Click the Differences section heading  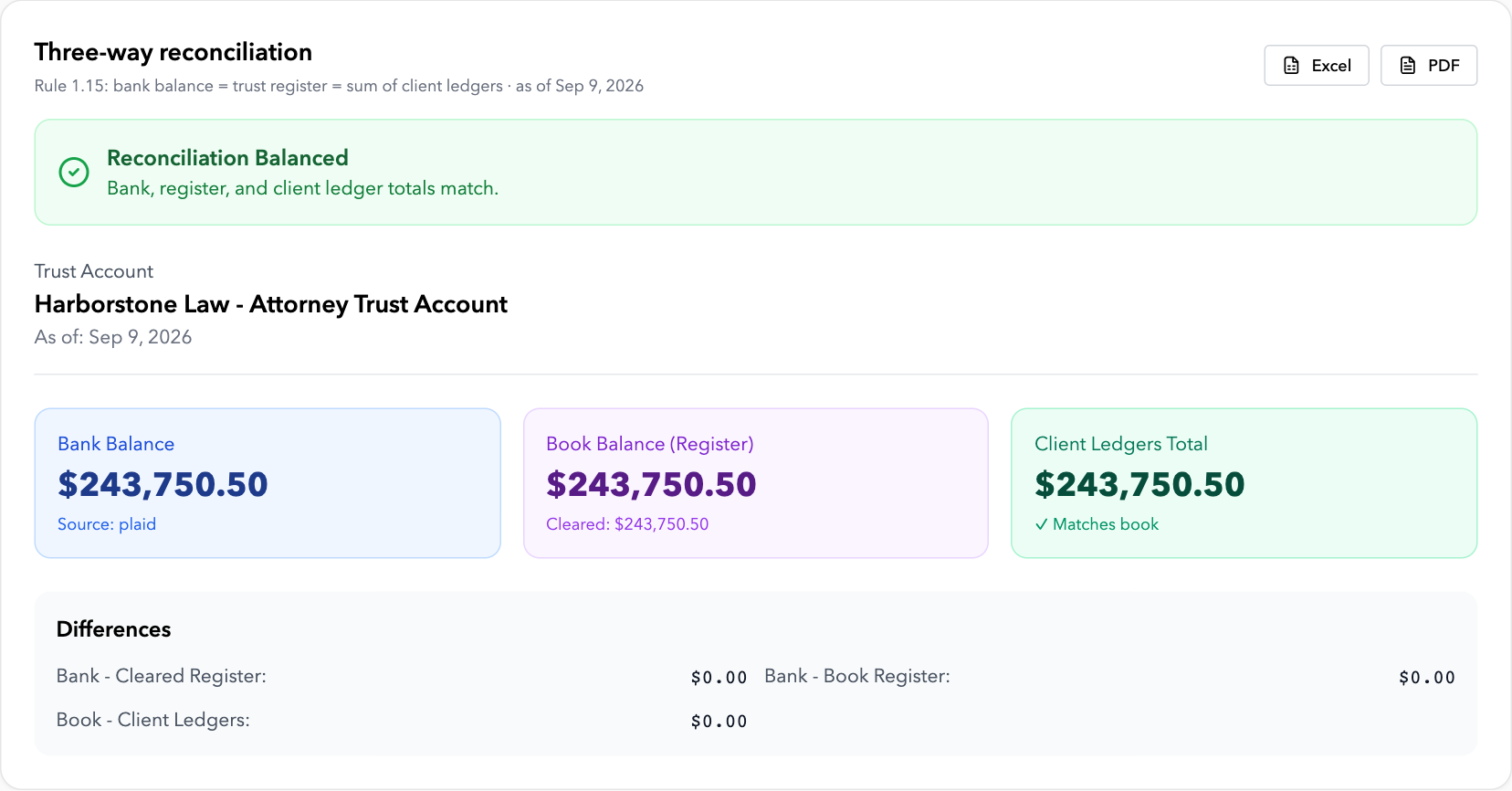(114, 629)
